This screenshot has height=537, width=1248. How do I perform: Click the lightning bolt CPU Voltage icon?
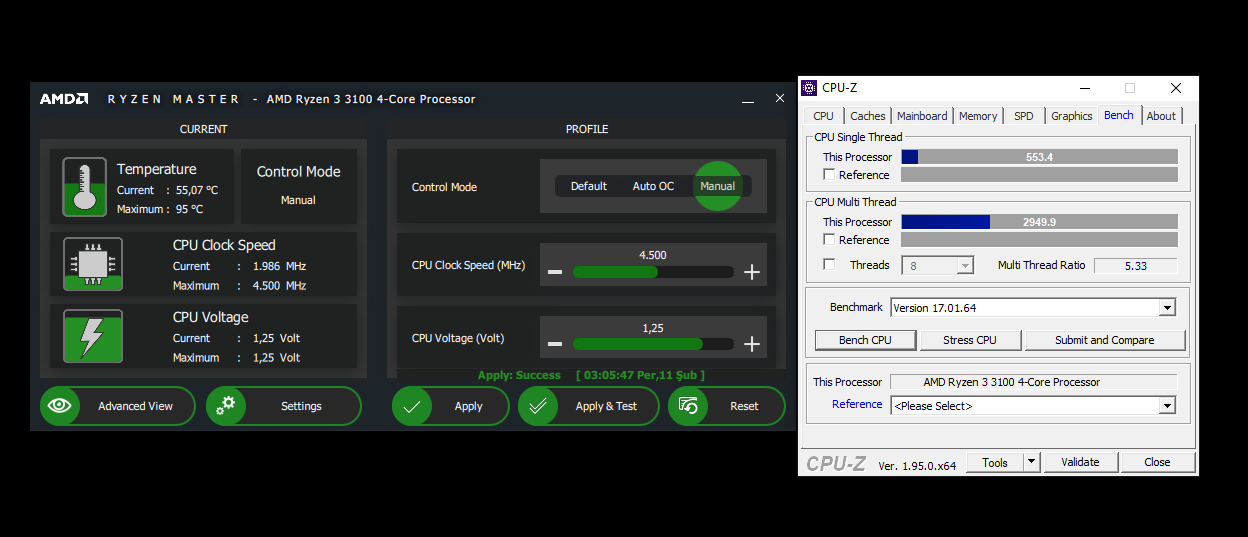pyautogui.click(x=93, y=336)
